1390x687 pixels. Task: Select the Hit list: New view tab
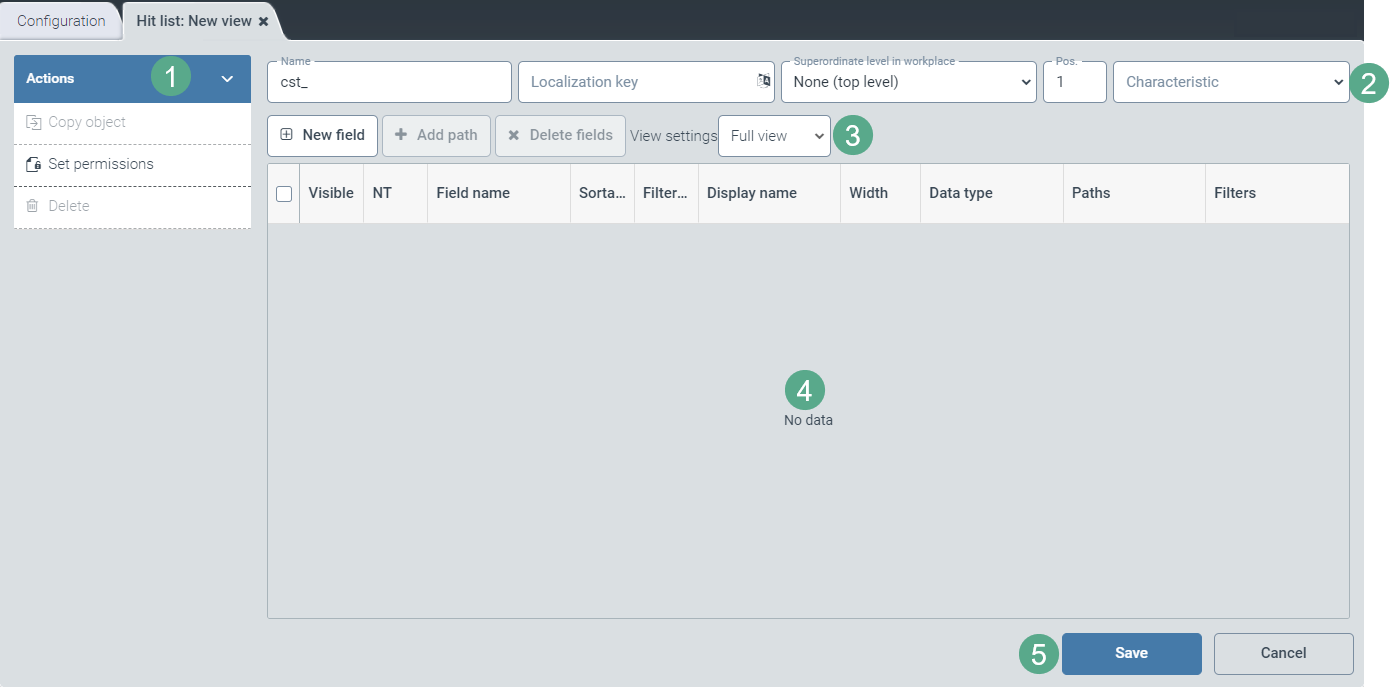[x=193, y=21]
